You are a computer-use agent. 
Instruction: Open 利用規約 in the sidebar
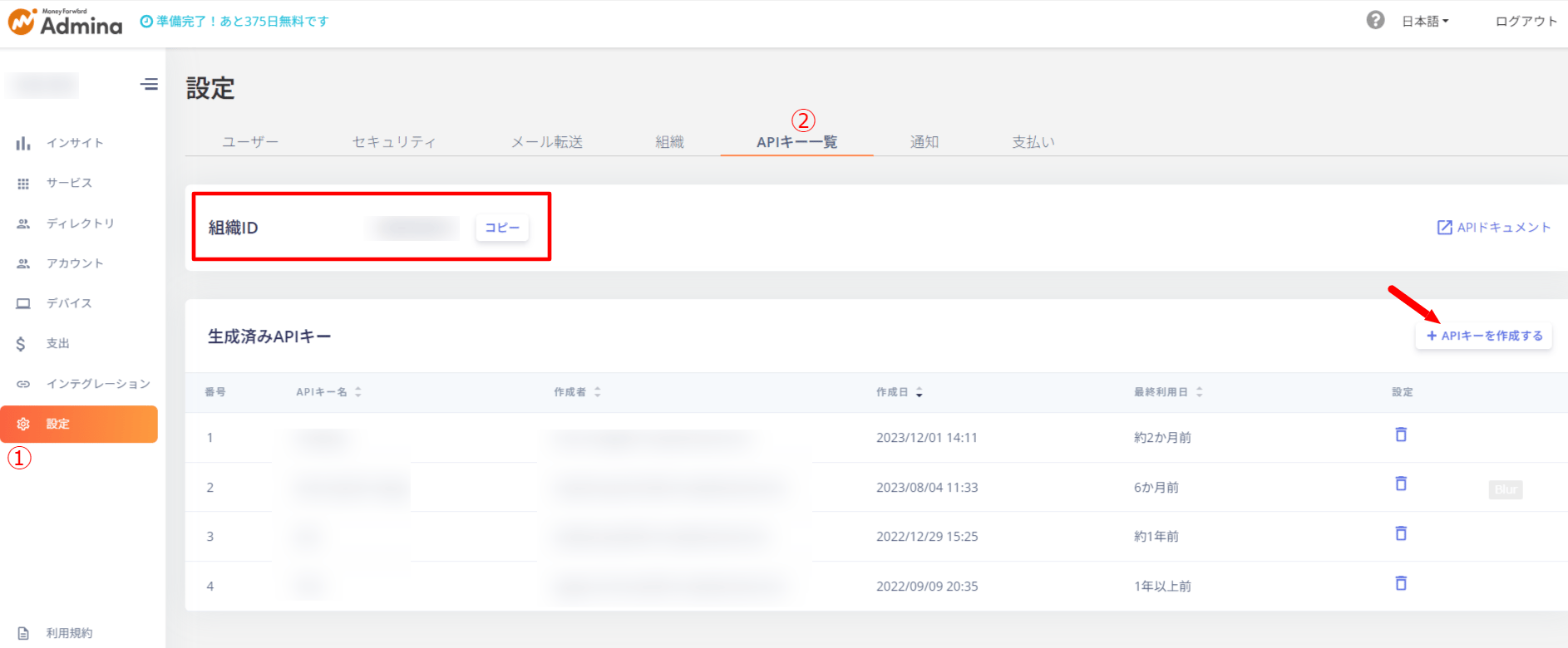point(69,633)
